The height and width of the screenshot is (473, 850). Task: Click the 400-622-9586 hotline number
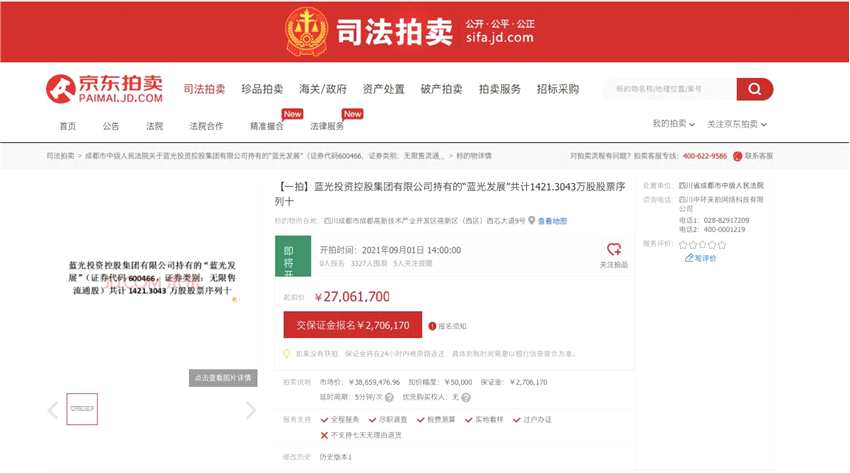click(705, 156)
